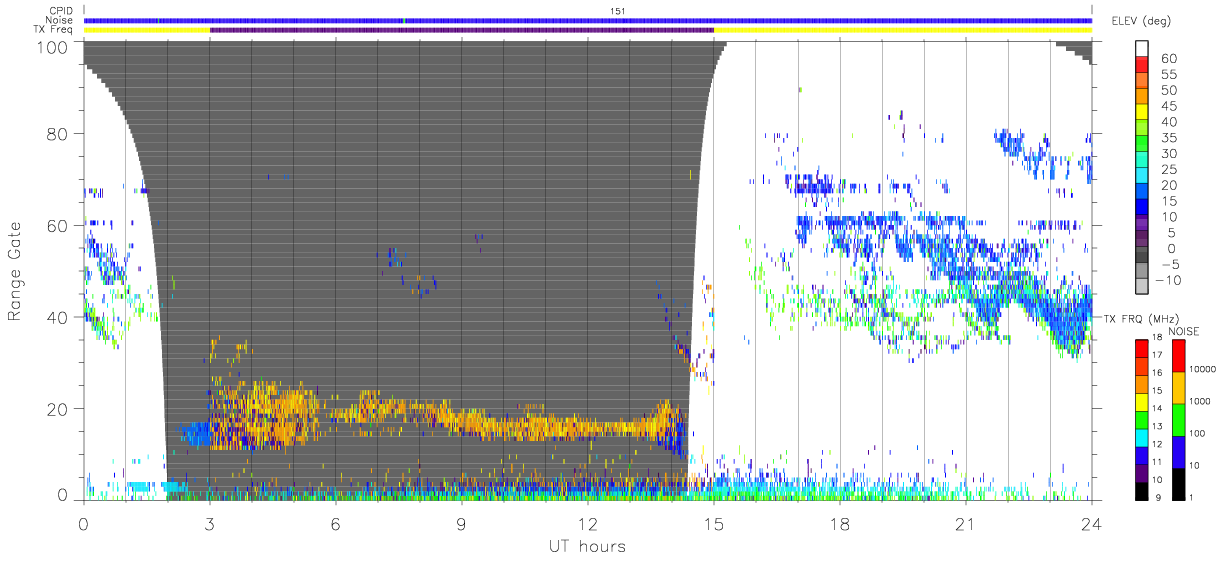Click the x-axis tick label '18'
1228x567 pixels.
pyautogui.click(x=839, y=522)
